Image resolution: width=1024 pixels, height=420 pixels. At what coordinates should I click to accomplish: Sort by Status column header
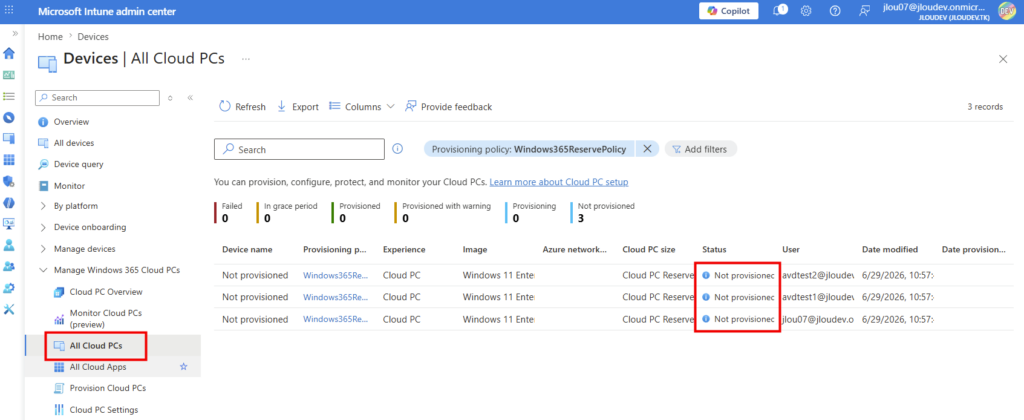point(714,250)
